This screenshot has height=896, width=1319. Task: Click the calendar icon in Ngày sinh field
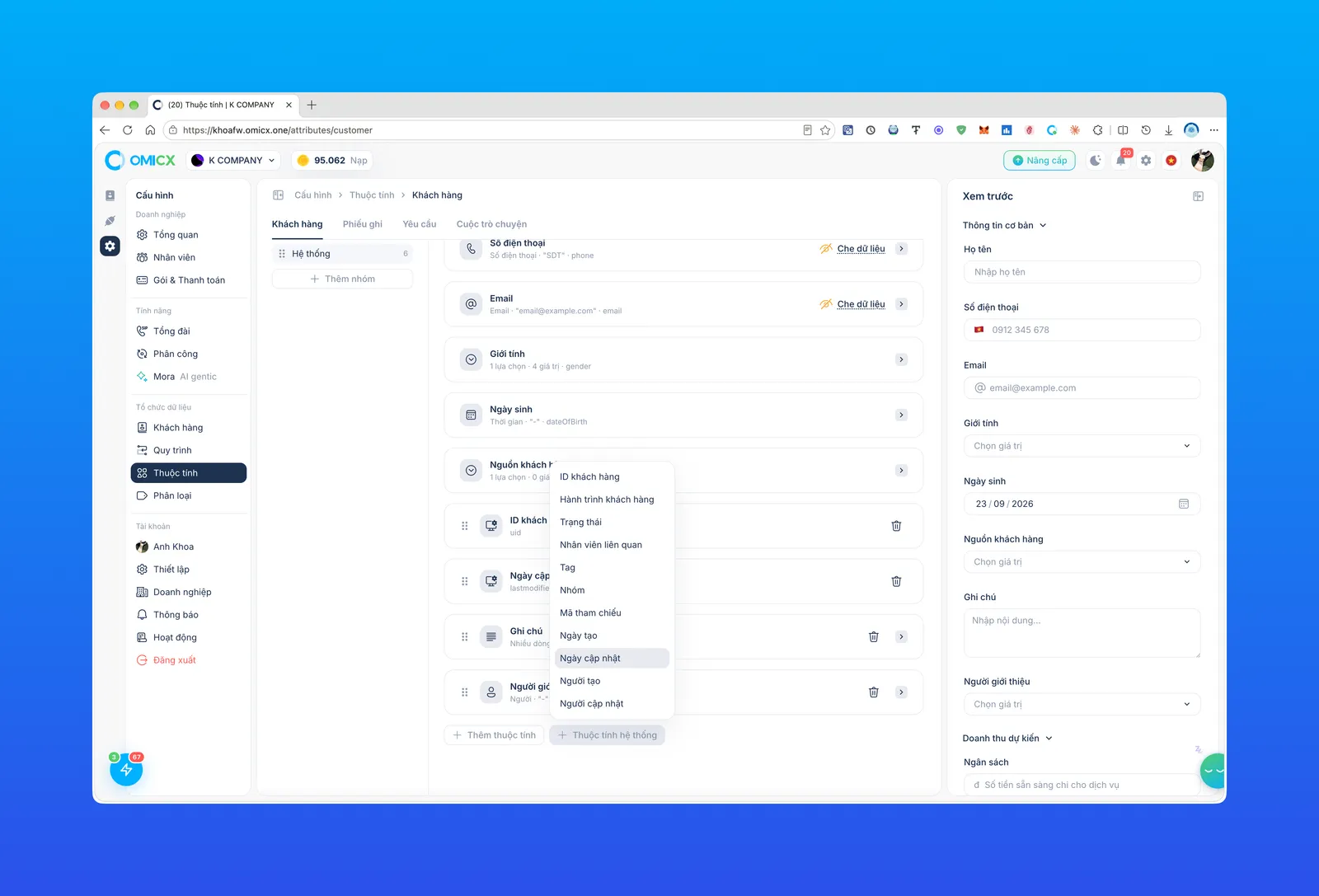[1184, 504]
